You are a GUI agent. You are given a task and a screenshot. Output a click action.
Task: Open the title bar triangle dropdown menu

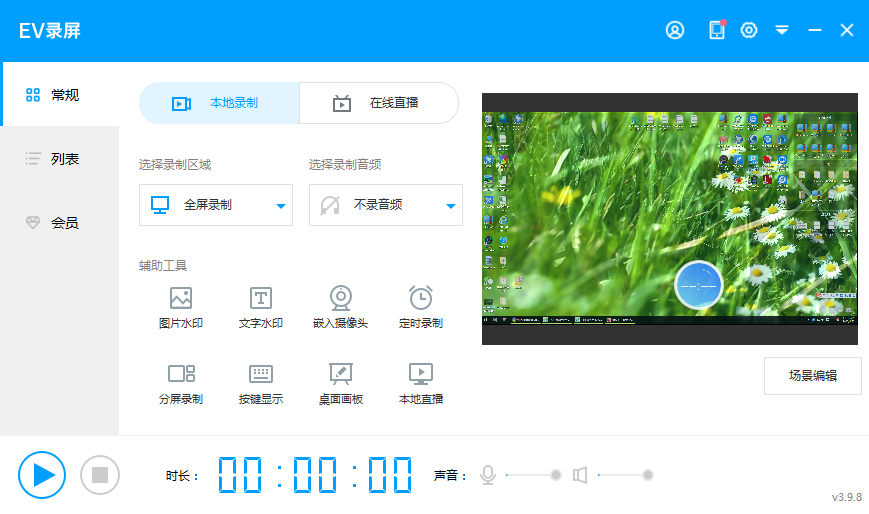tap(782, 30)
